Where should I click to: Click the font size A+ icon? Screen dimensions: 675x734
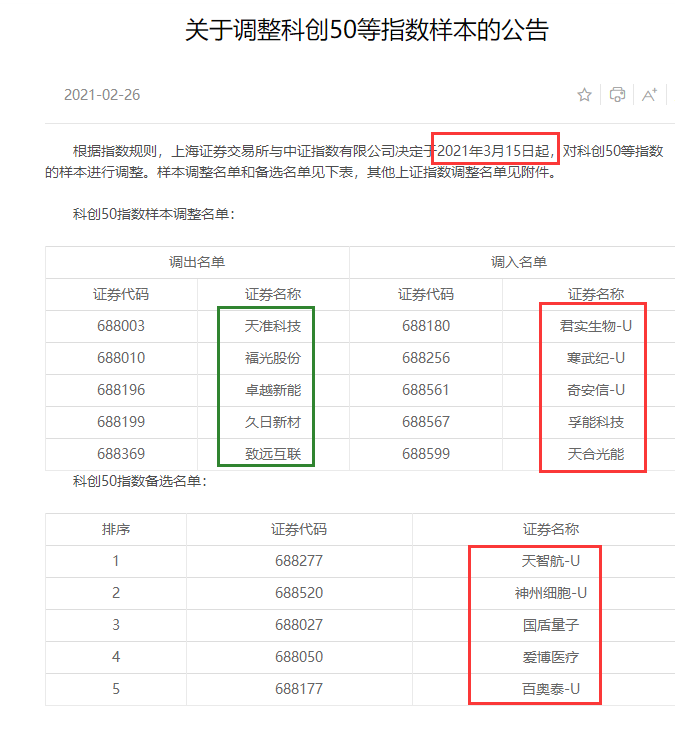click(x=649, y=95)
